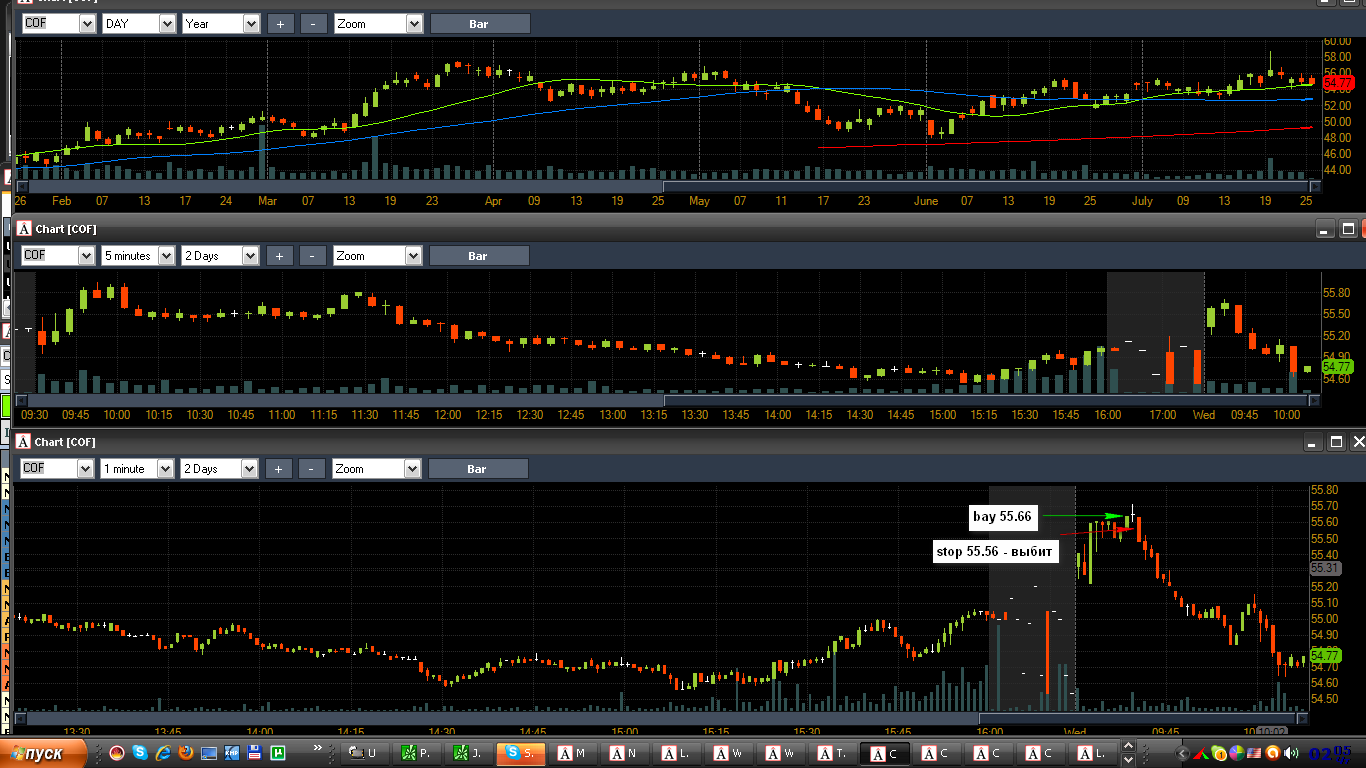This screenshot has width=1366, height=768.
Task: Open the DAY timeframe dropdown
Action: click(138, 23)
